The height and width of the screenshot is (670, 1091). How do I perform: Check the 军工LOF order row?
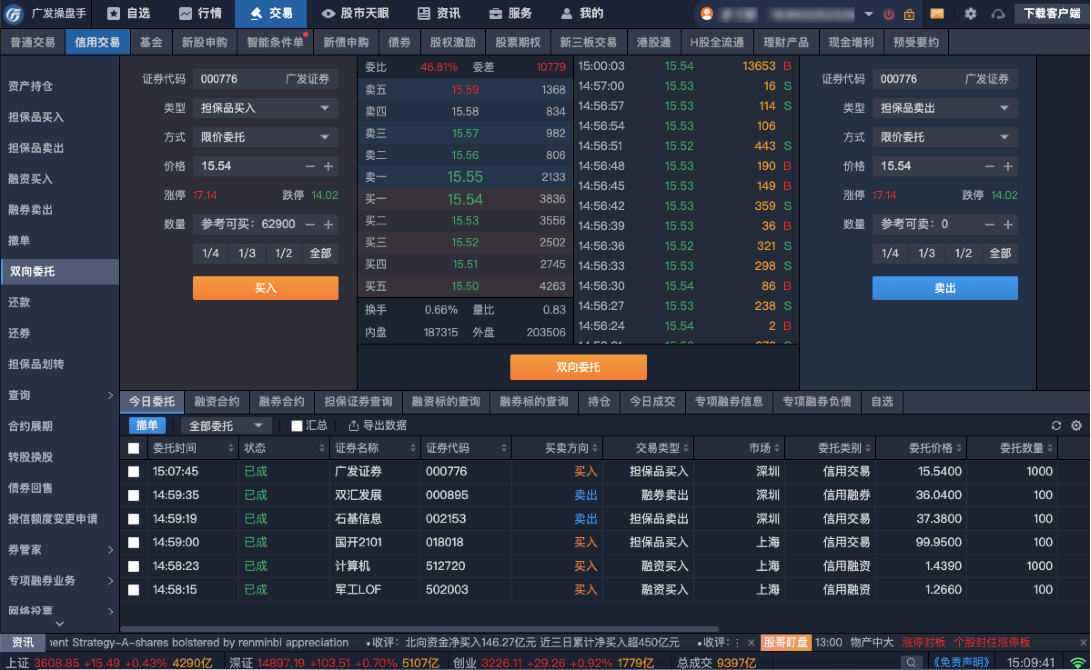coord(134,590)
